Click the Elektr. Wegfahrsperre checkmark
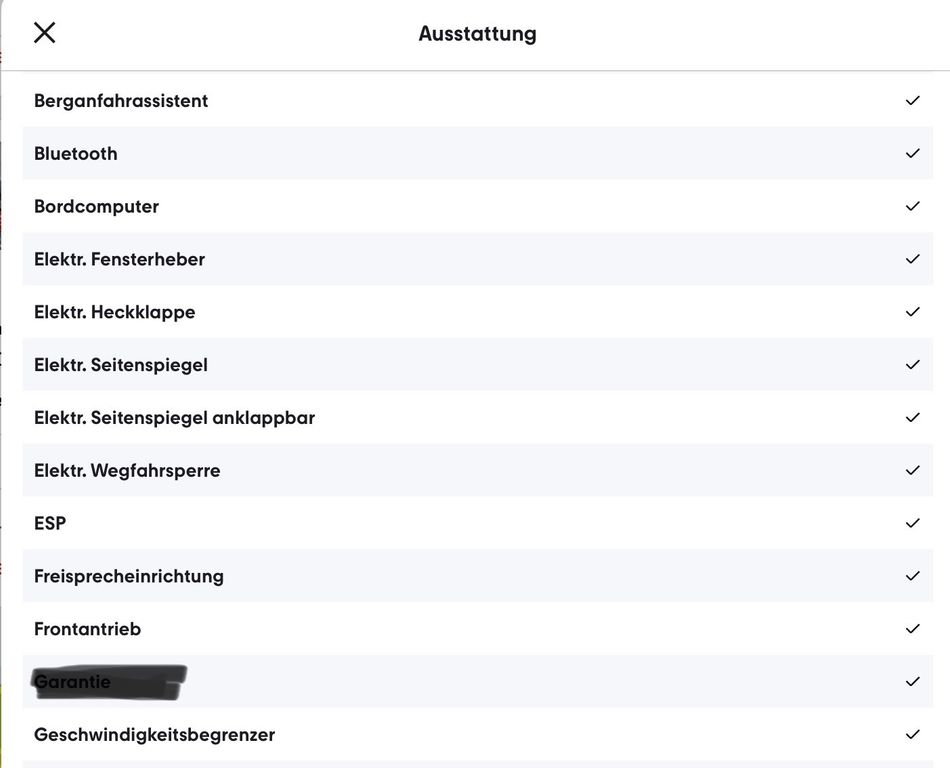 coord(912,471)
